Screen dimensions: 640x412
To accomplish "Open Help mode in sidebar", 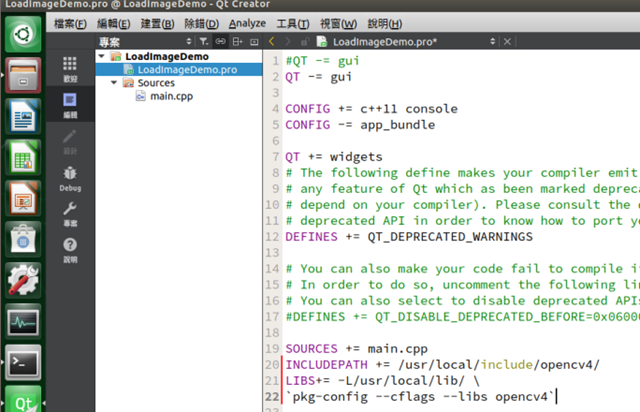I will [70, 250].
